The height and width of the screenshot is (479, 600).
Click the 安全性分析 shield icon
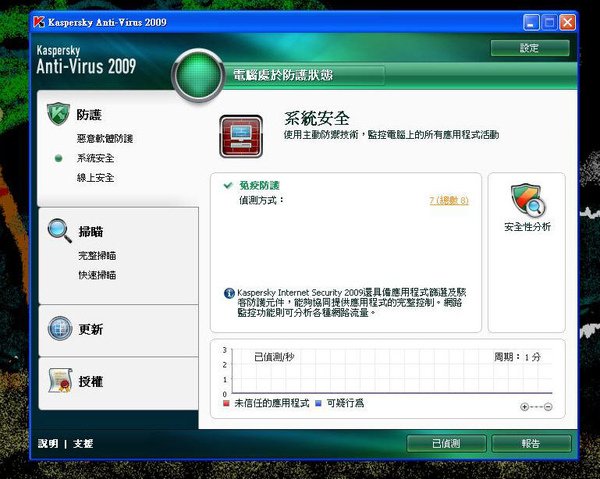coord(528,200)
